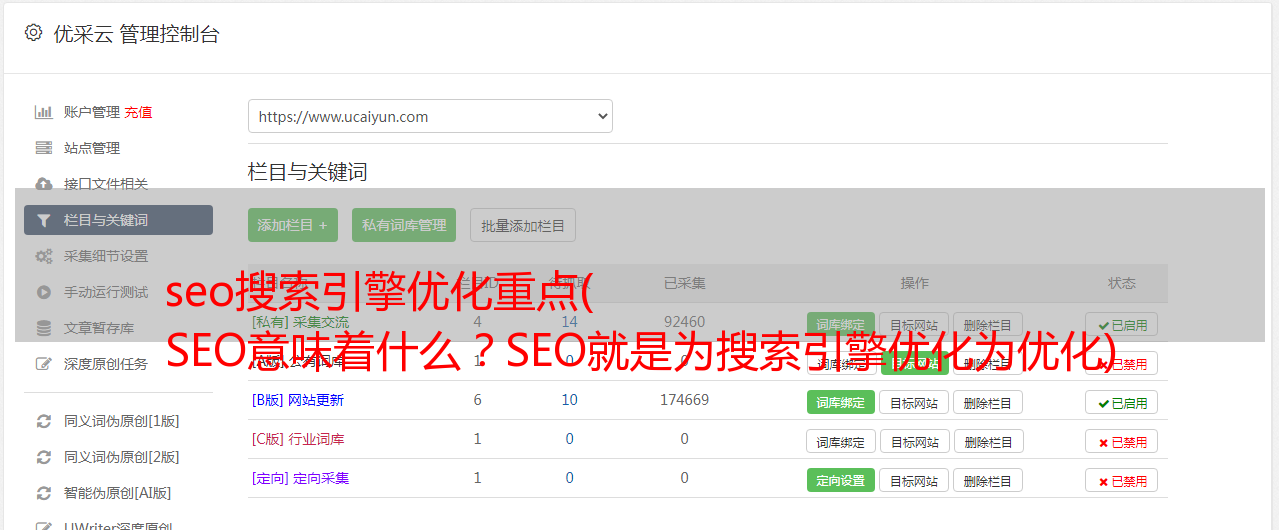Click the 批量添加栏目 button
This screenshot has width=1279, height=530.
[523, 225]
